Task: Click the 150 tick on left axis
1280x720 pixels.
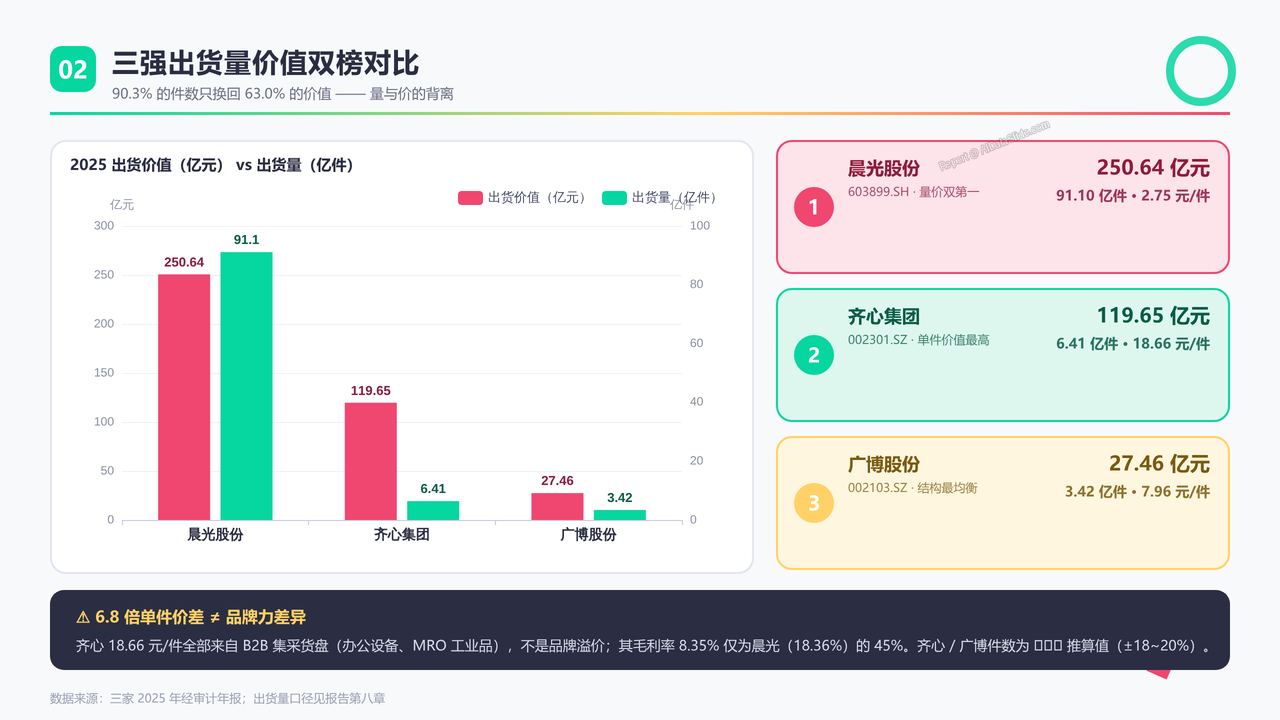Action: [x=104, y=373]
